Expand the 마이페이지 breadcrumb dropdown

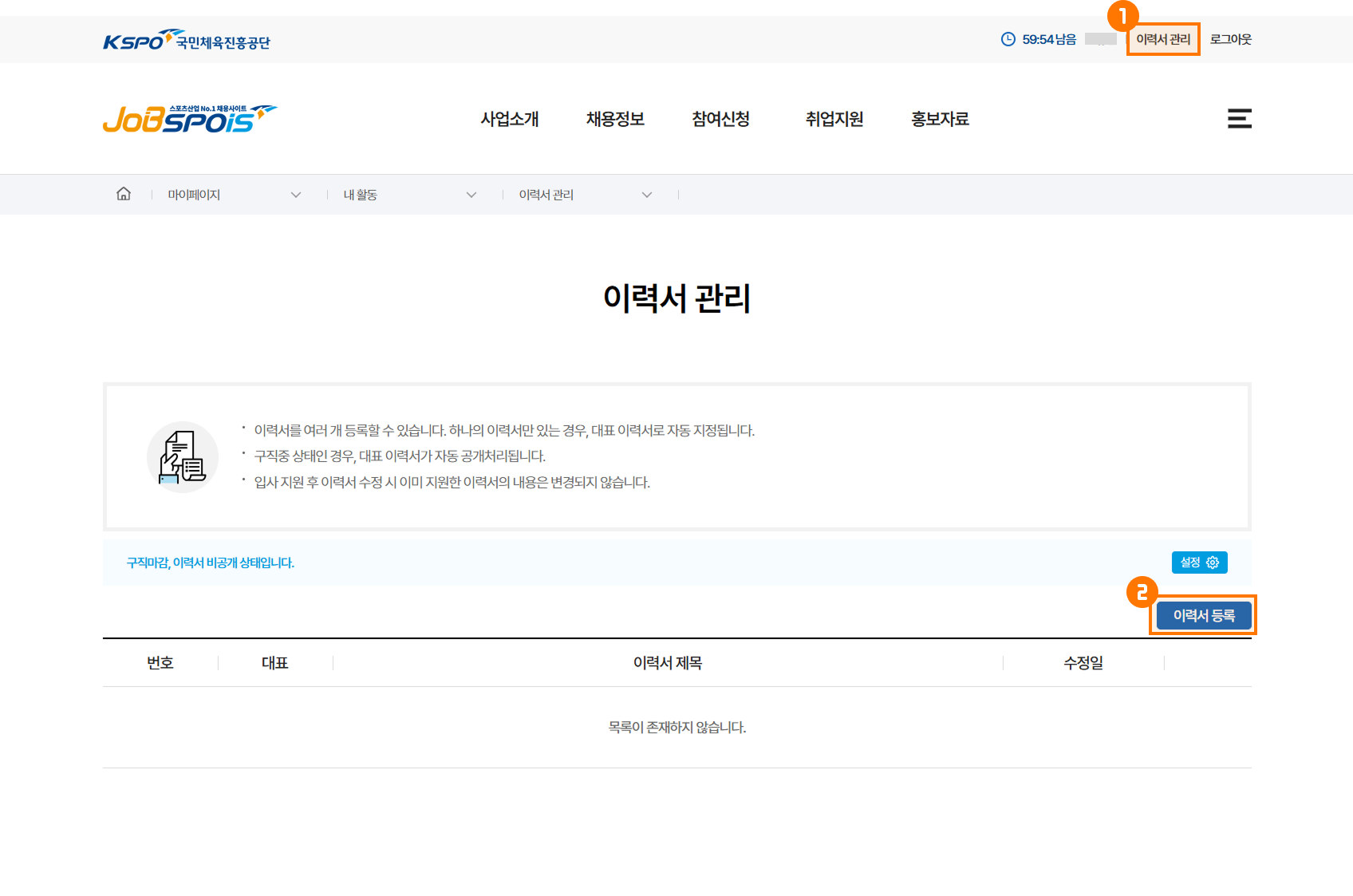[x=296, y=195]
